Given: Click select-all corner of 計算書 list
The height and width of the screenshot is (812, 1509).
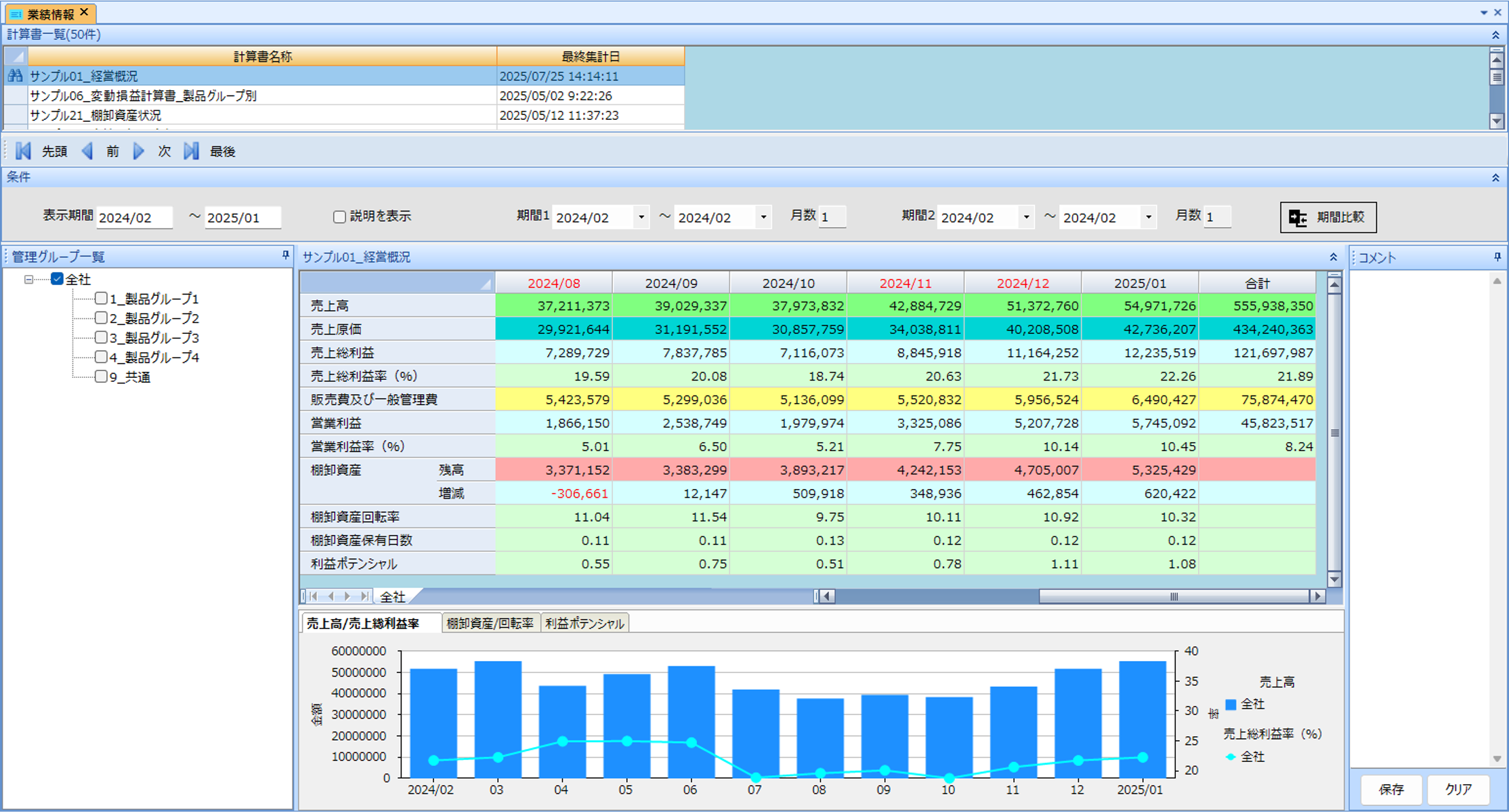Looking at the screenshot, I should [x=16, y=56].
